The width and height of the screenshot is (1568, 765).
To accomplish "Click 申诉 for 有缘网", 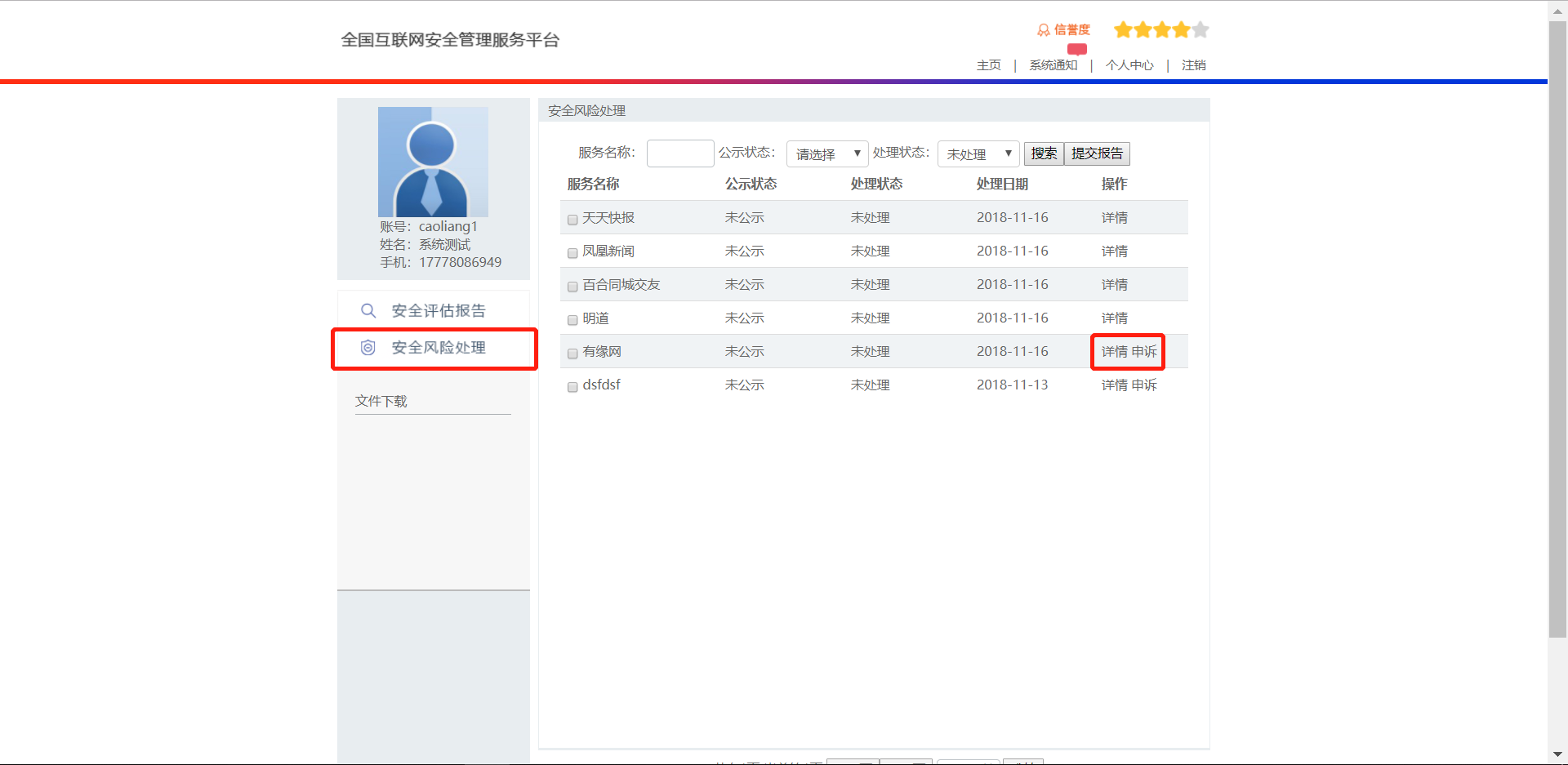I will tap(1144, 352).
